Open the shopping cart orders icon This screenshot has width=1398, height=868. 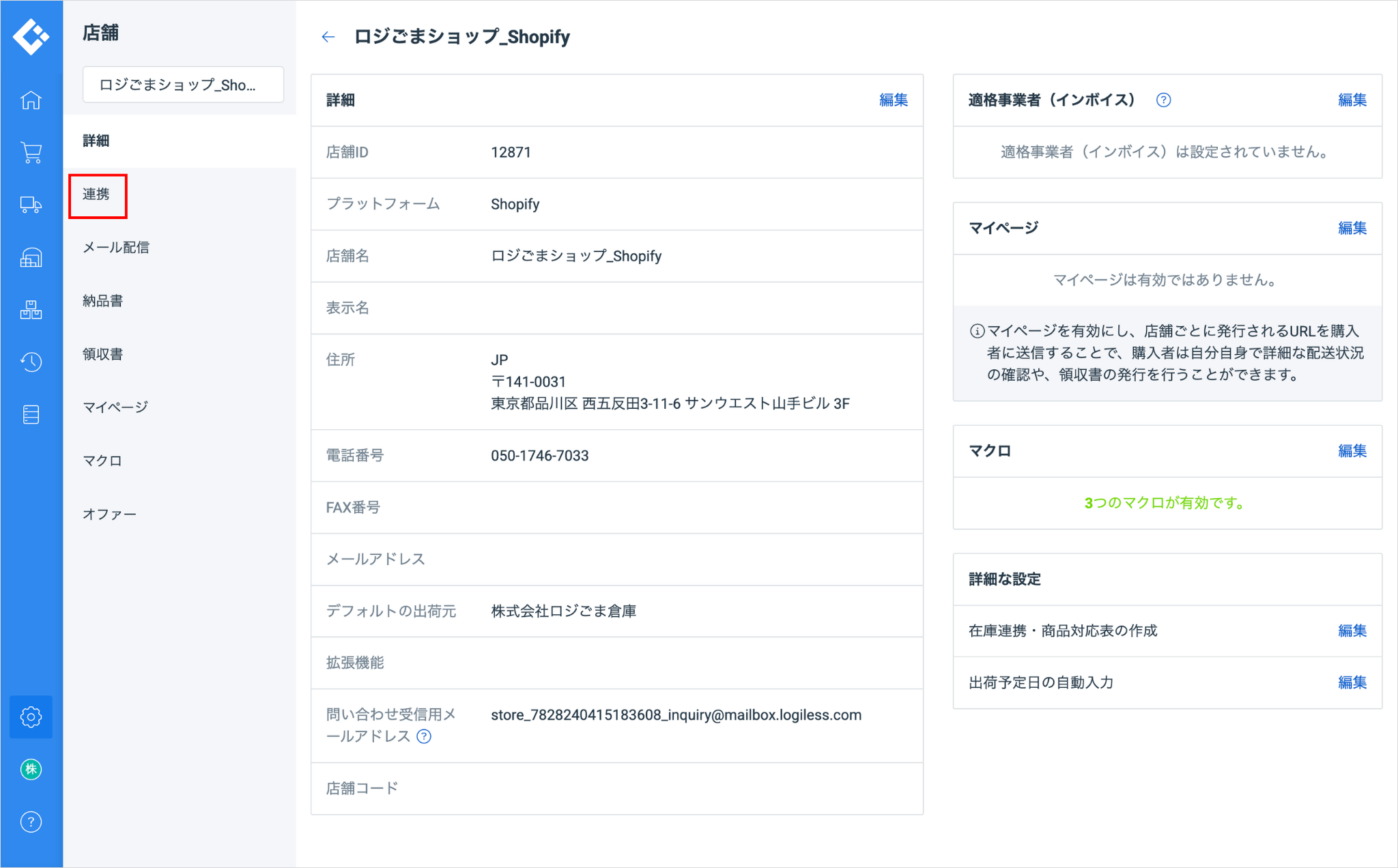click(x=31, y=152)
